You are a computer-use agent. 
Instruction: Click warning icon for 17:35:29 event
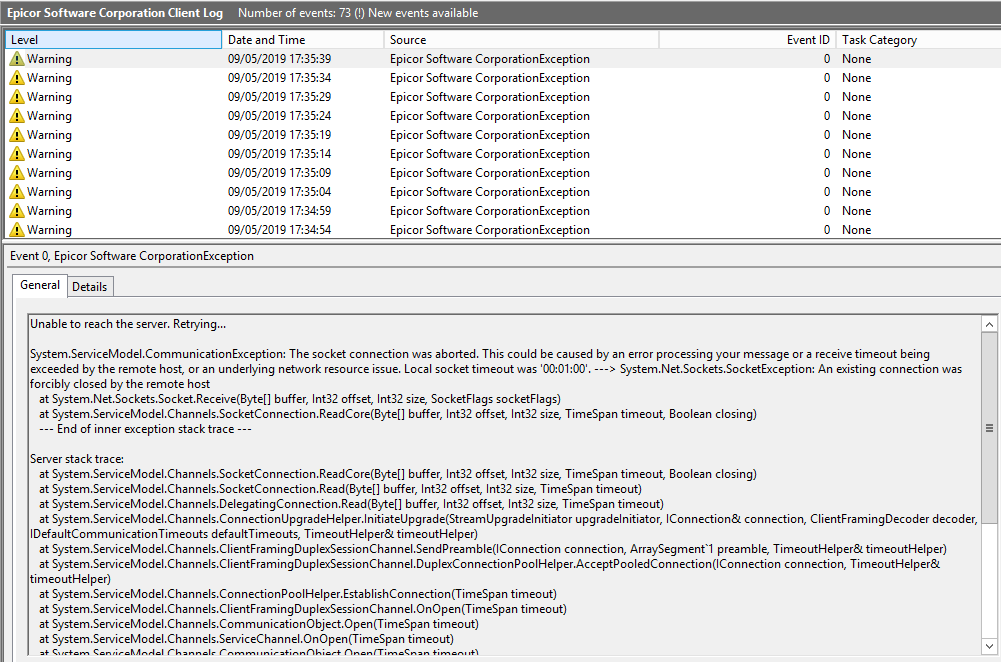pyautogui.click(x=17, y=97)
